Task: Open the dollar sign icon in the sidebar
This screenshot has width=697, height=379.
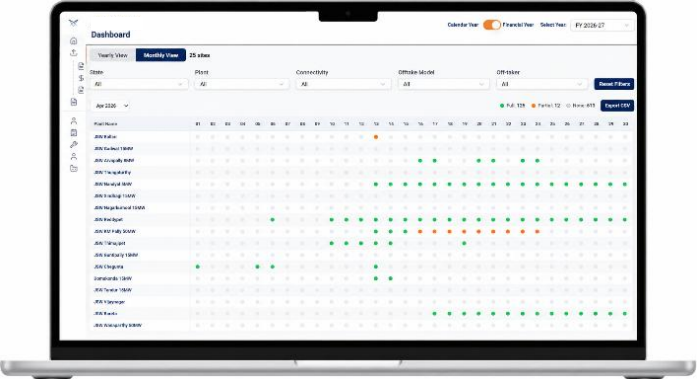Action: pos(81,78)
